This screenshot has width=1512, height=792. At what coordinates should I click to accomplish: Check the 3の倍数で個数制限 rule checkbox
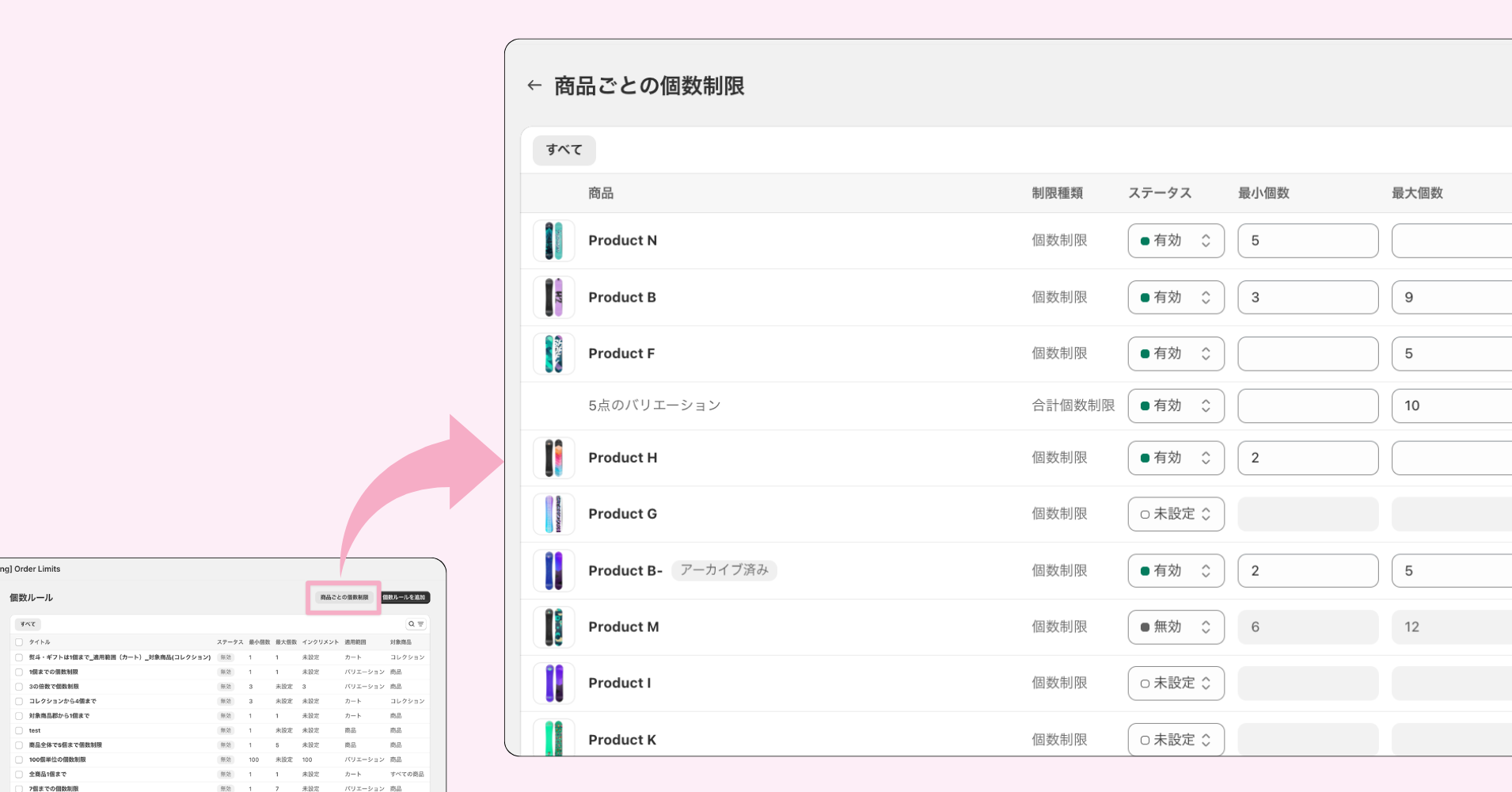19,687
